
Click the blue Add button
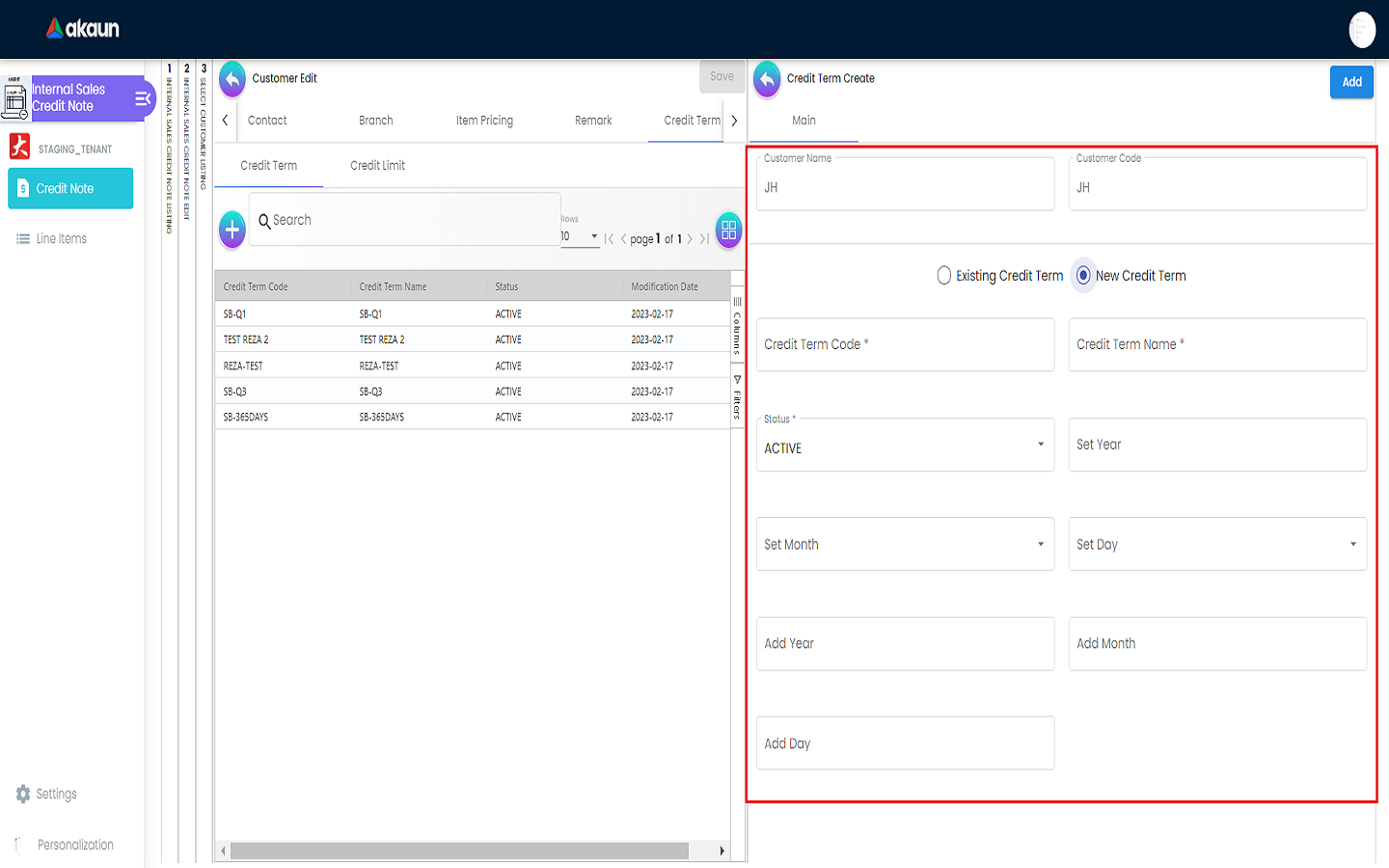pos(1351,82)
